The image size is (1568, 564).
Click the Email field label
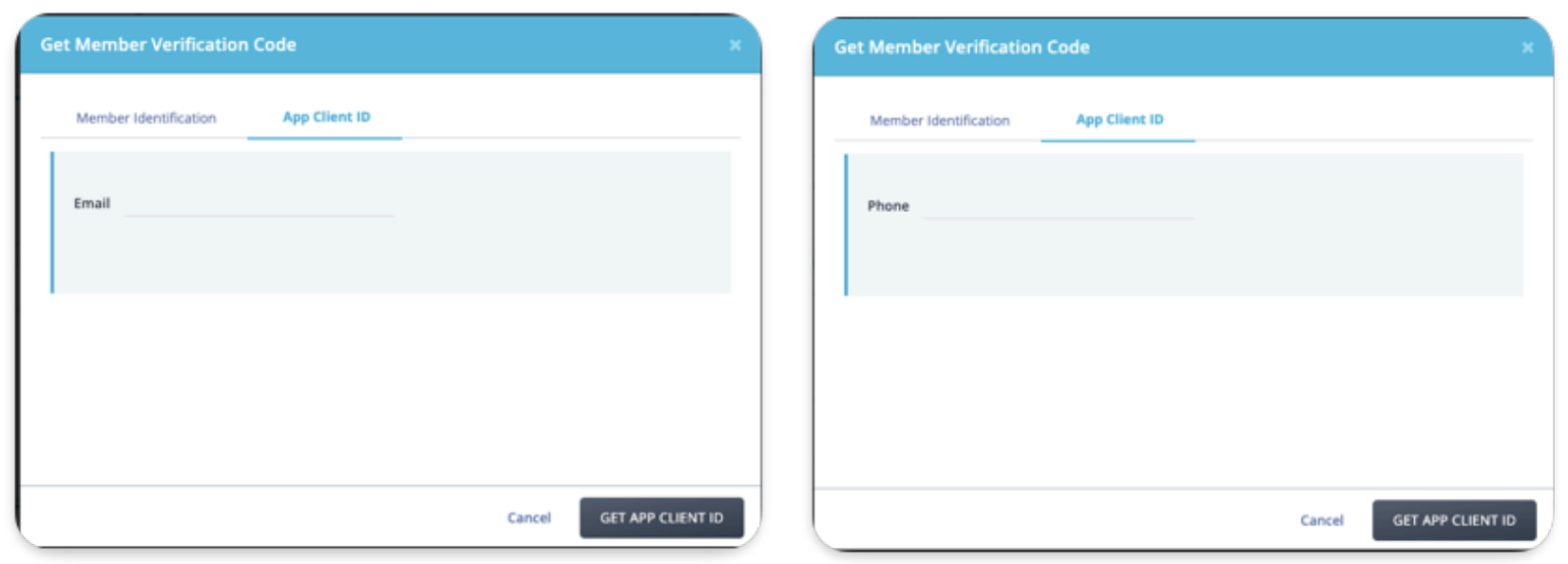pyautogui.click(x=92, y=204)
